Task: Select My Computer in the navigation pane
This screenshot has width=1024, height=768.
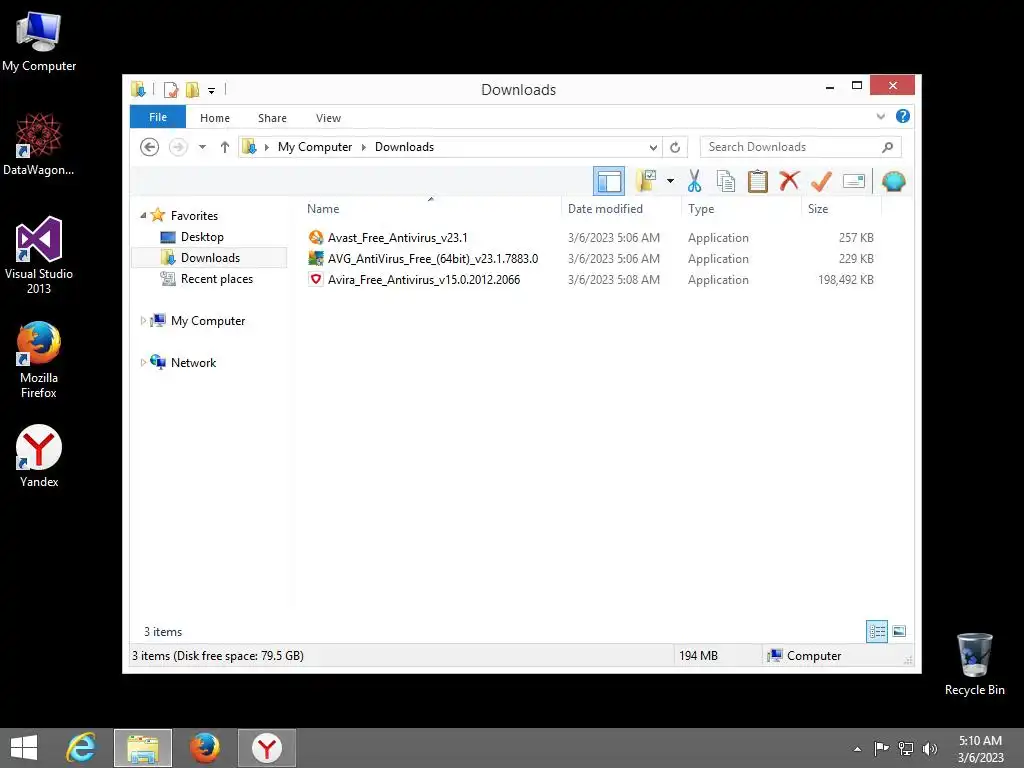Action: (208, 321)
